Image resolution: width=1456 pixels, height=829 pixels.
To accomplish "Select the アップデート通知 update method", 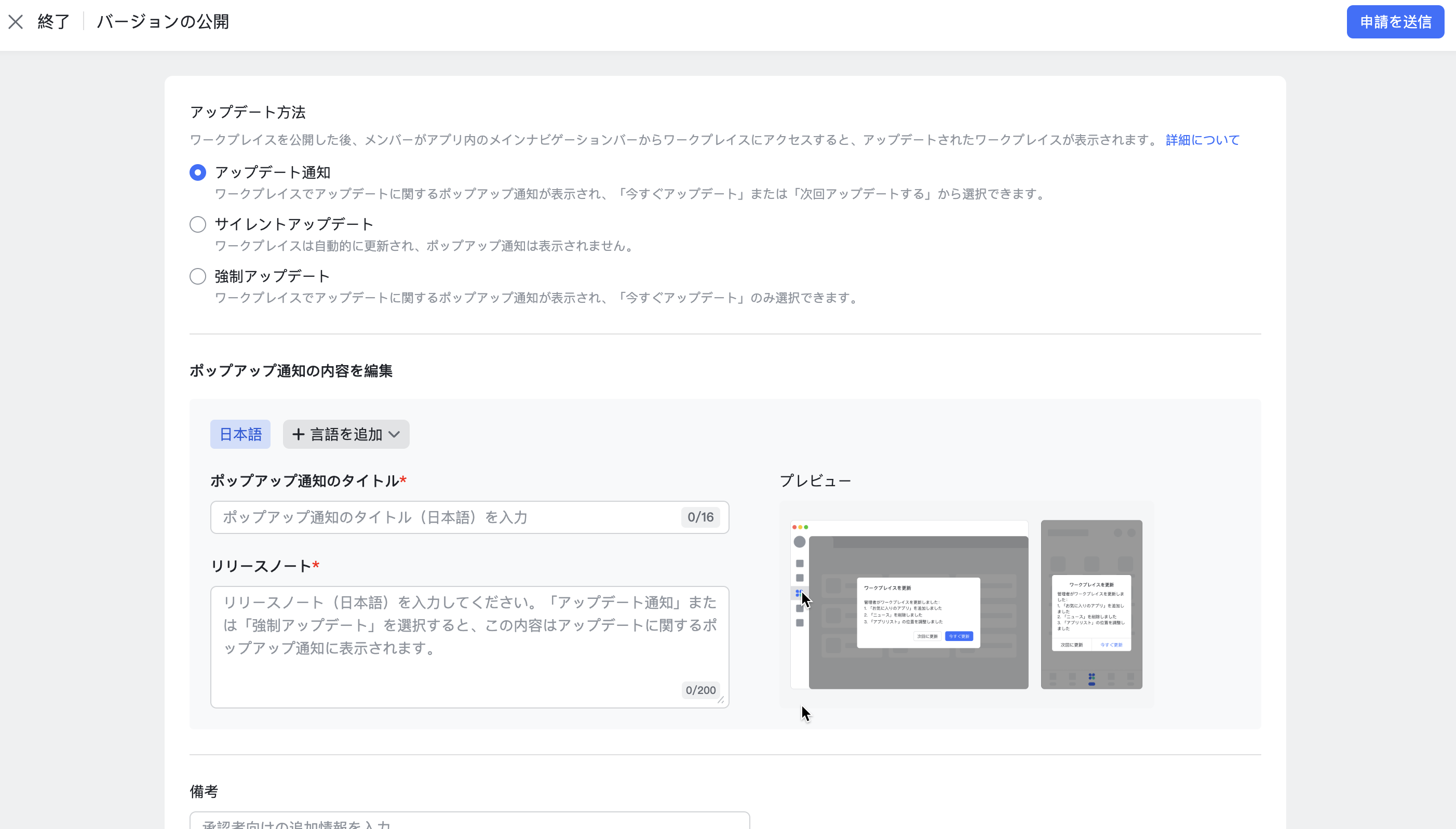I will 197,172.
